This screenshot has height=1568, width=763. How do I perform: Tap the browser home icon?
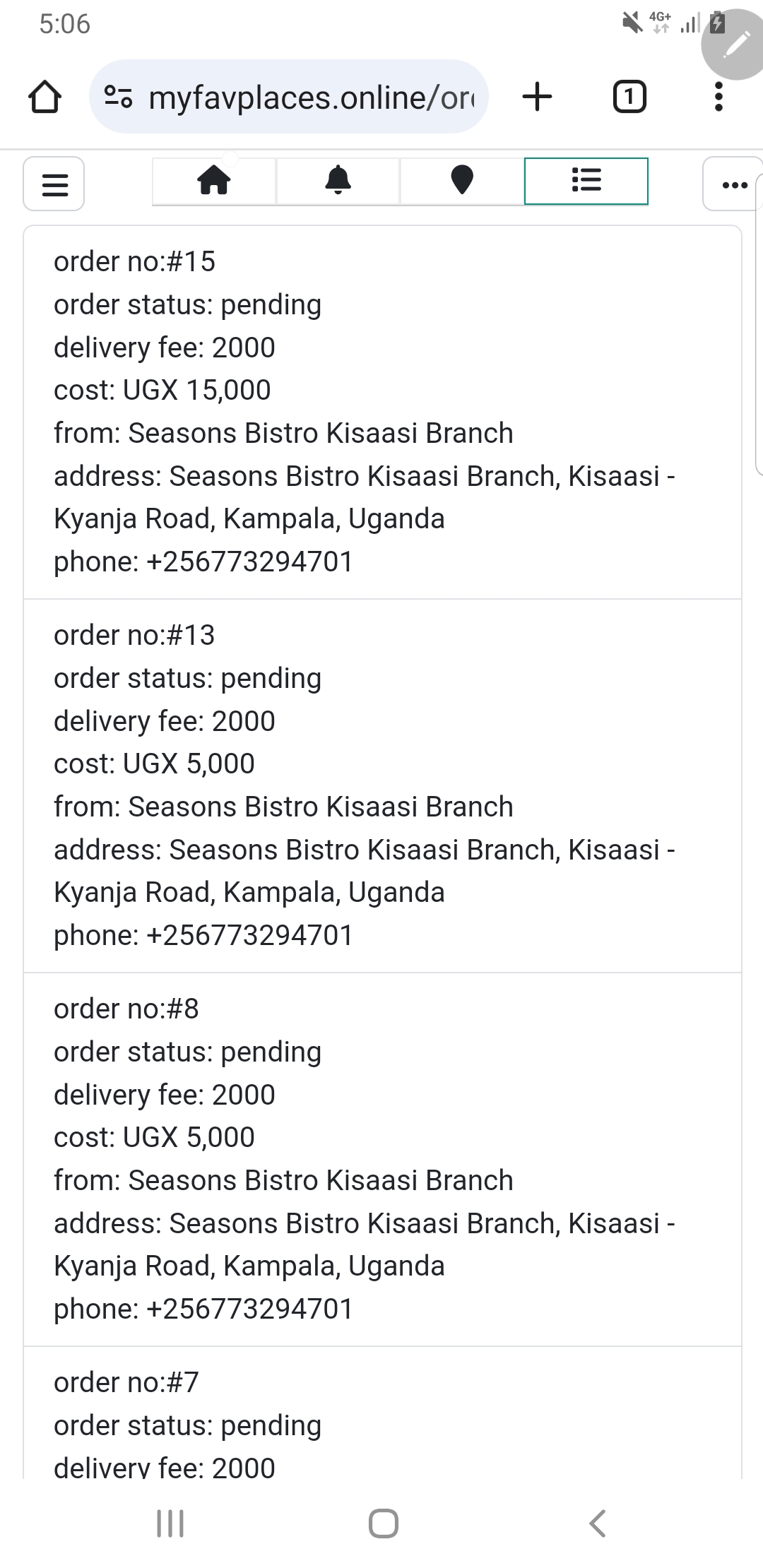tap(45, 97)
